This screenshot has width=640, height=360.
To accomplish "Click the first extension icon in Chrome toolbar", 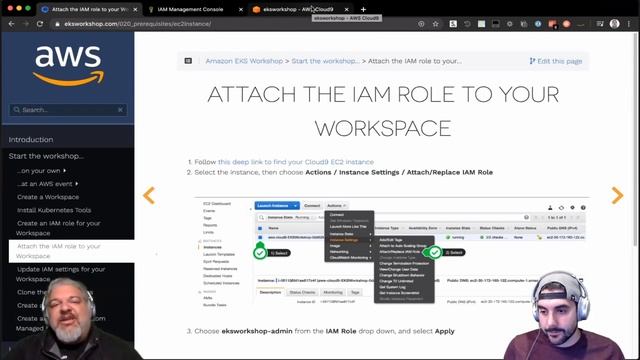I will point(453,24).
